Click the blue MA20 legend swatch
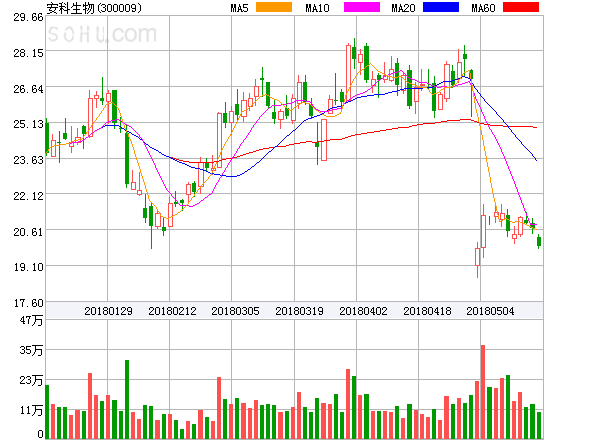600x440 pixels. click(x=441, y=7)
